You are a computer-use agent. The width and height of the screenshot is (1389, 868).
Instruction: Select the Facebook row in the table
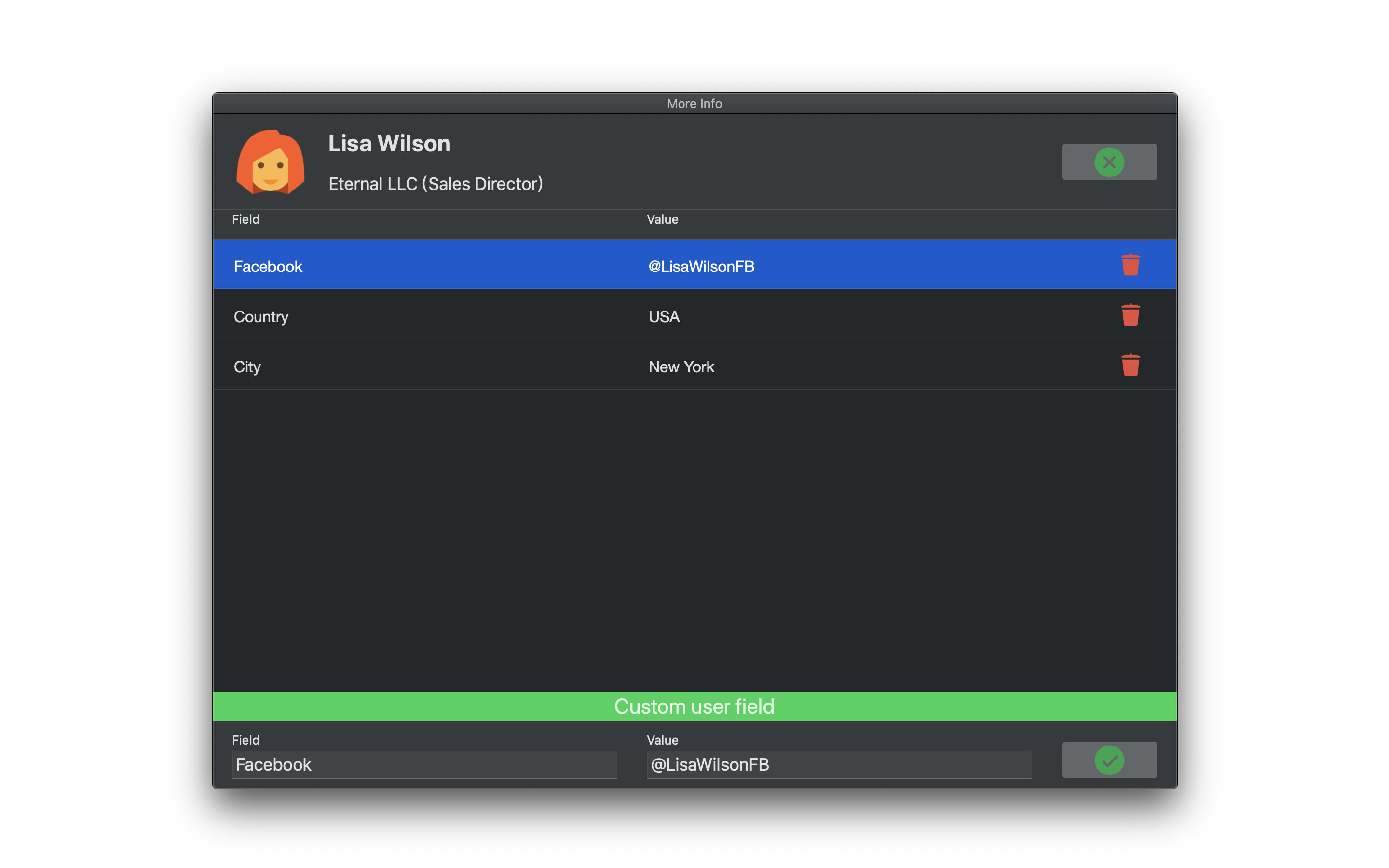coord(694,265)
